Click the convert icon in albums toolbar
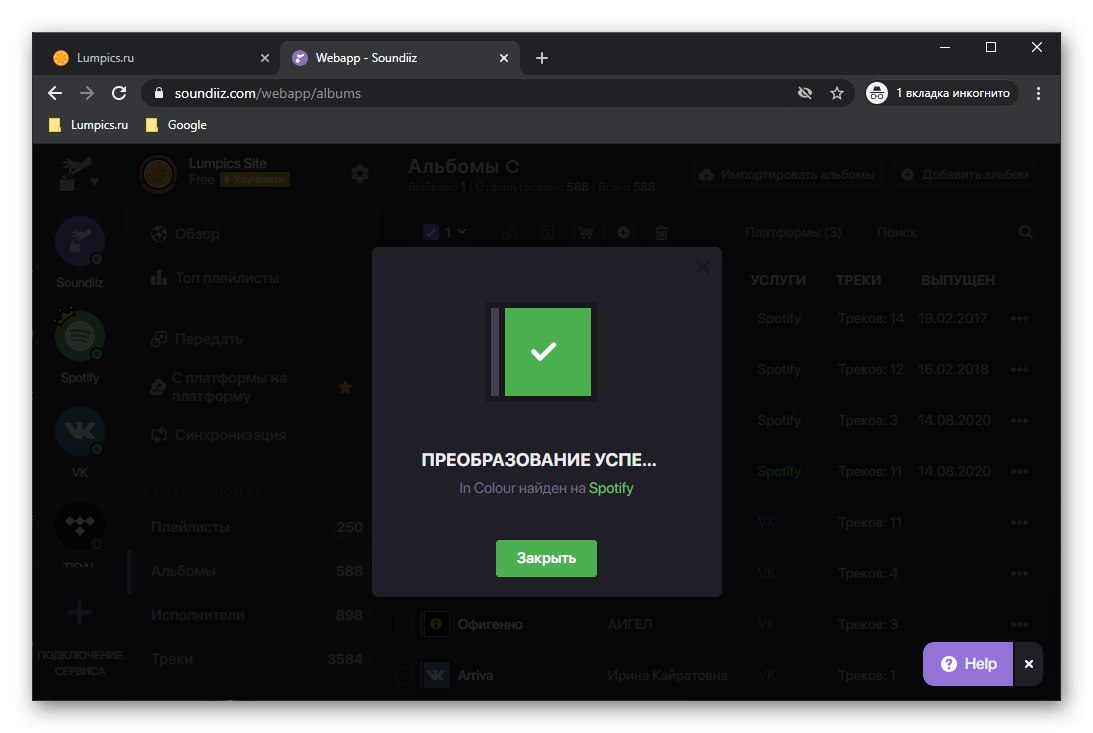Viewport: 1093px width, 733px height. [510, 233]
